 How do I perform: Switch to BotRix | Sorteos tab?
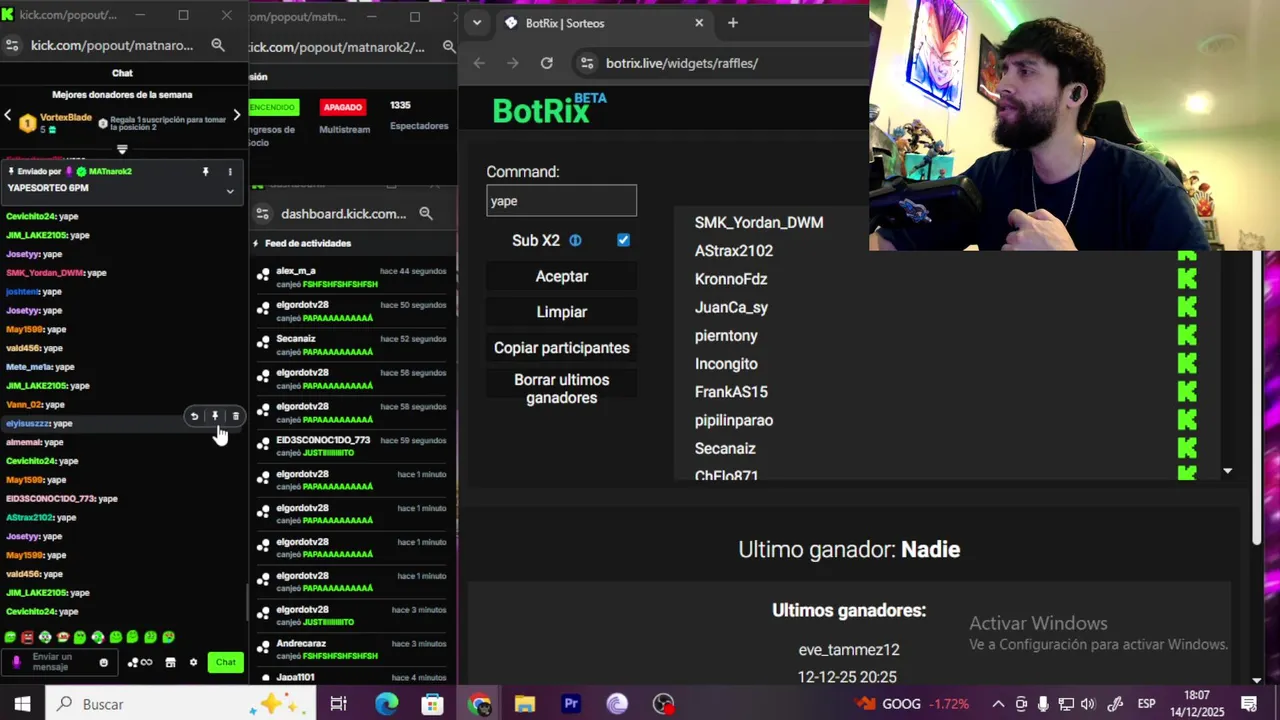[x=602, y=23]
